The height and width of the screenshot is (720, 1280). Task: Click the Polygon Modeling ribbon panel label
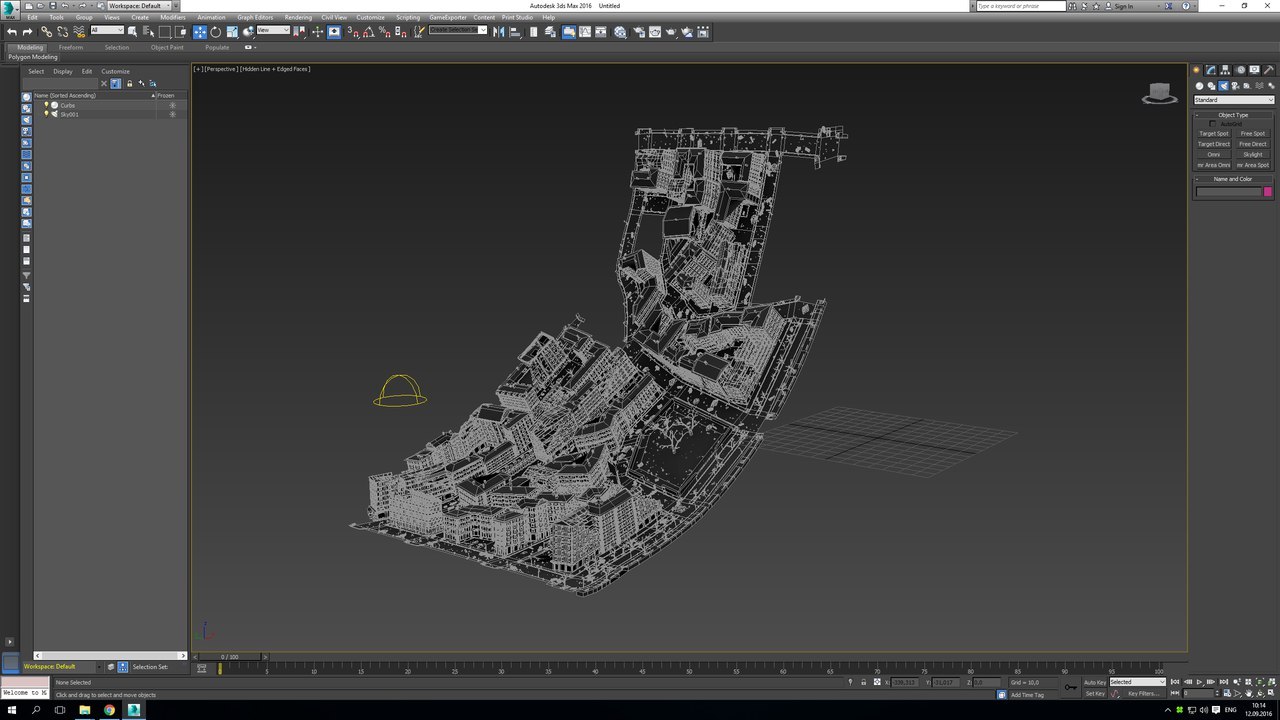33,57
